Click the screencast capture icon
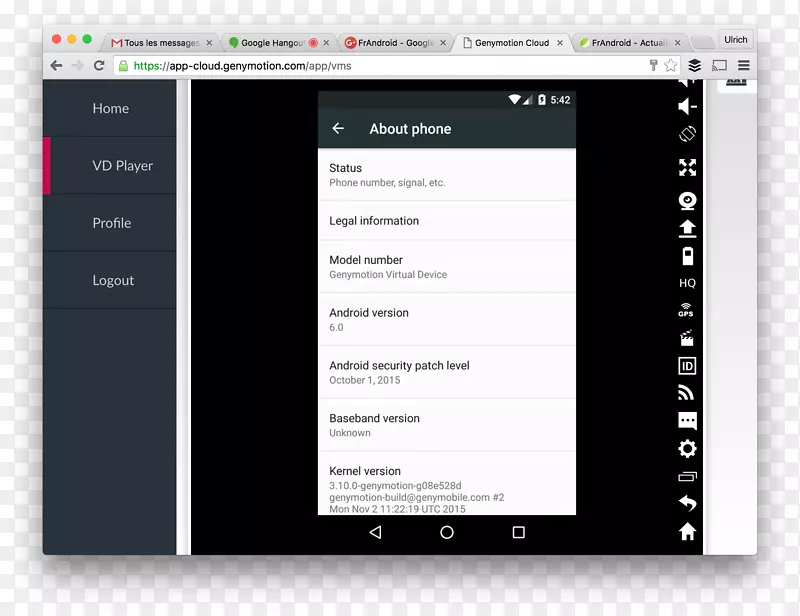Image resolution: width=800 pixels, height=616 pixels. [x=687, y=337]
